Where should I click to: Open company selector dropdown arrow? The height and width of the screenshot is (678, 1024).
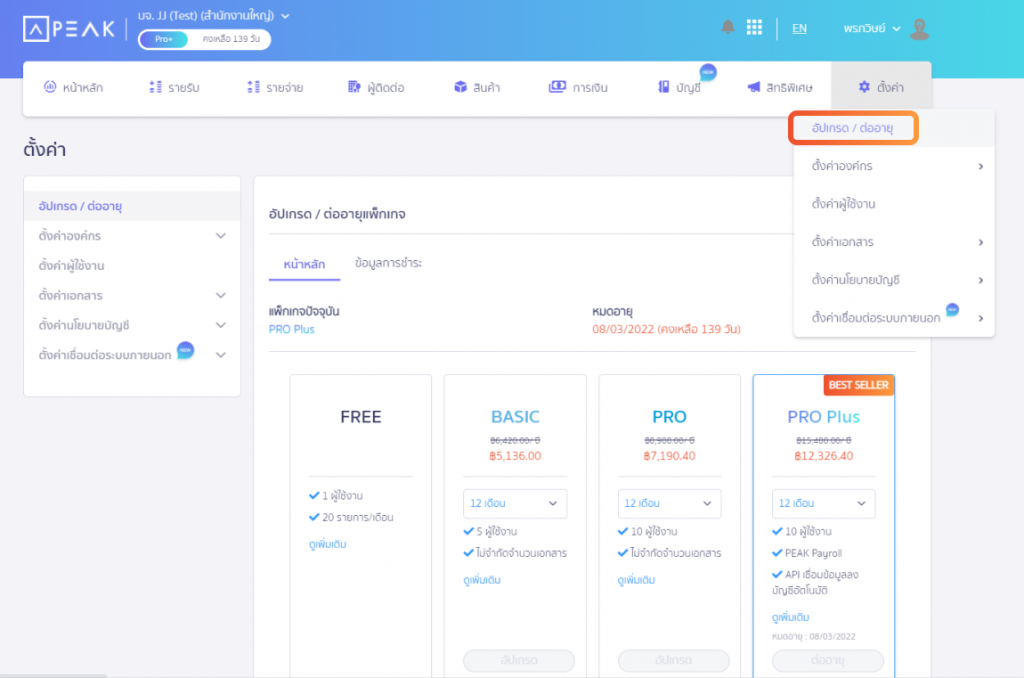pos(285,16)
